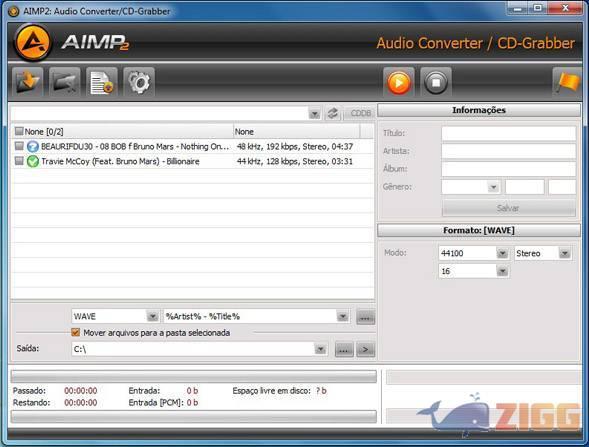
Task: Click the AIMP round orange logo
Action: [33, 42]
